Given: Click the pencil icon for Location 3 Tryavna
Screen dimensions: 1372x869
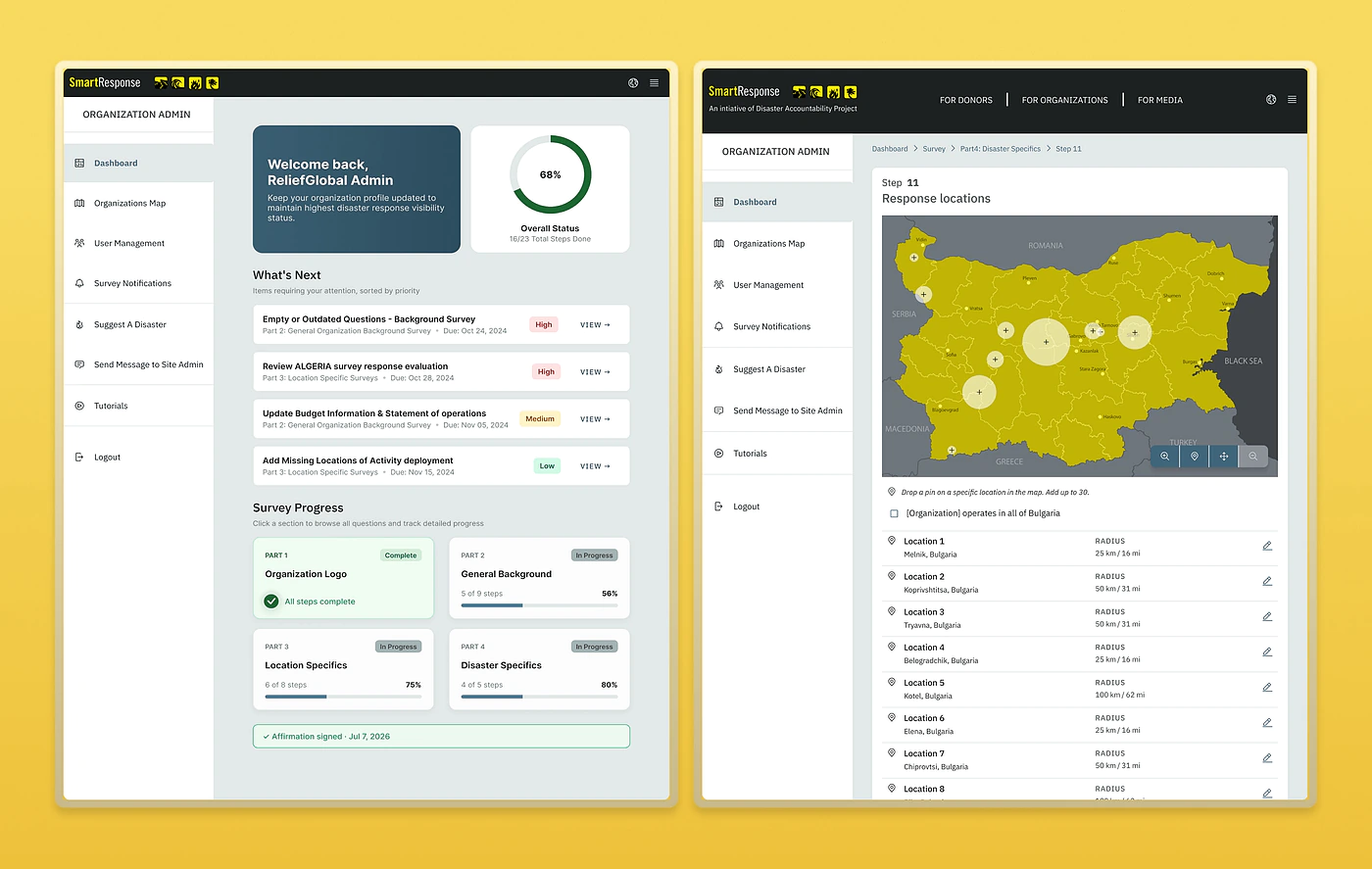Looking at the screenshot, I should (1267, 616).
